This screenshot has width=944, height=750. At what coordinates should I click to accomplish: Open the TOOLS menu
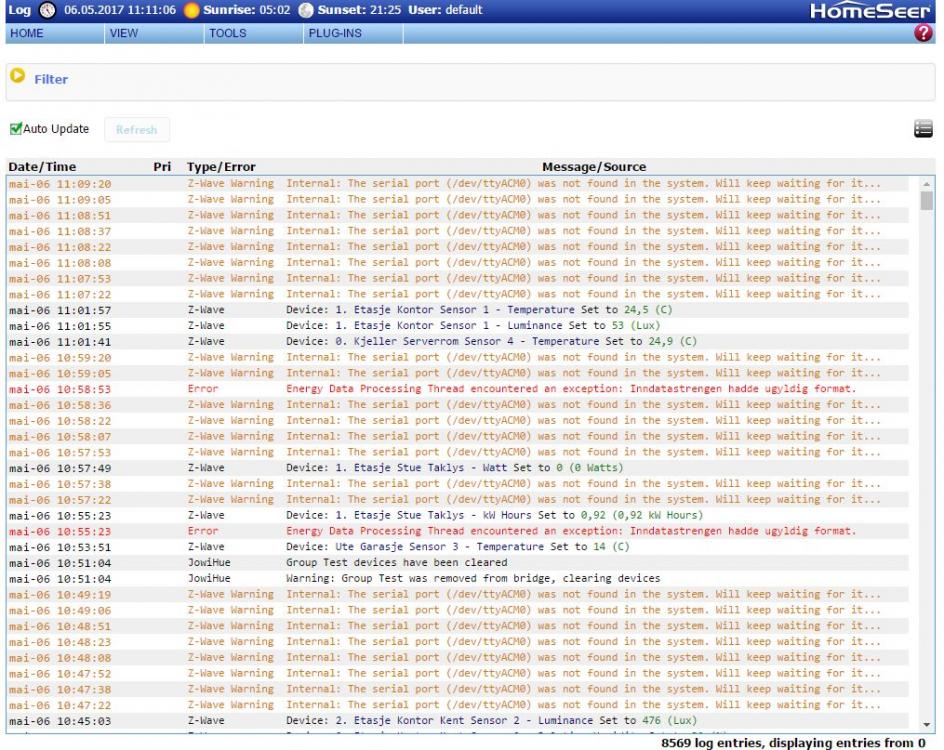pos(227,33)
